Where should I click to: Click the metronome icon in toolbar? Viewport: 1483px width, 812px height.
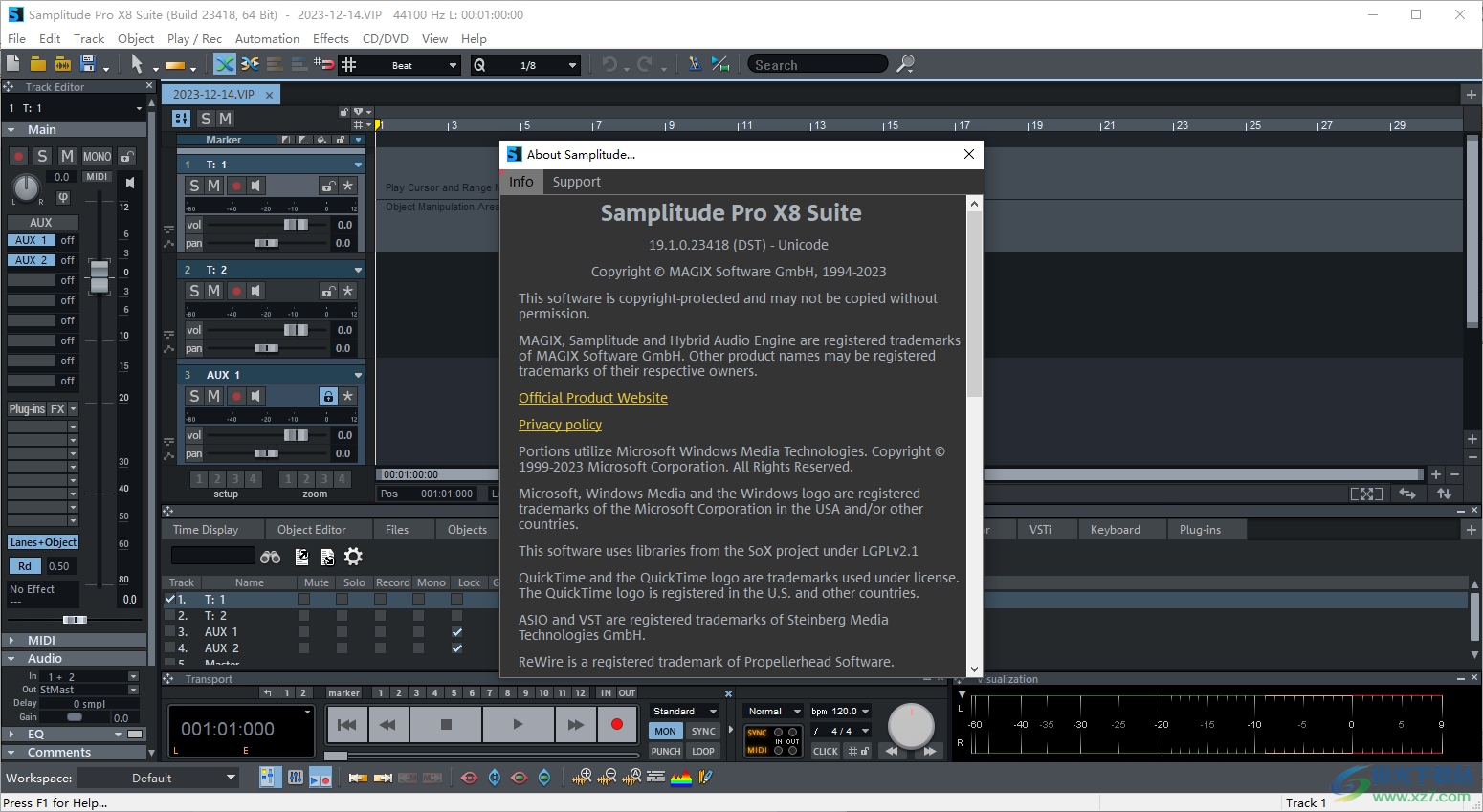click(x=695, y=64)
